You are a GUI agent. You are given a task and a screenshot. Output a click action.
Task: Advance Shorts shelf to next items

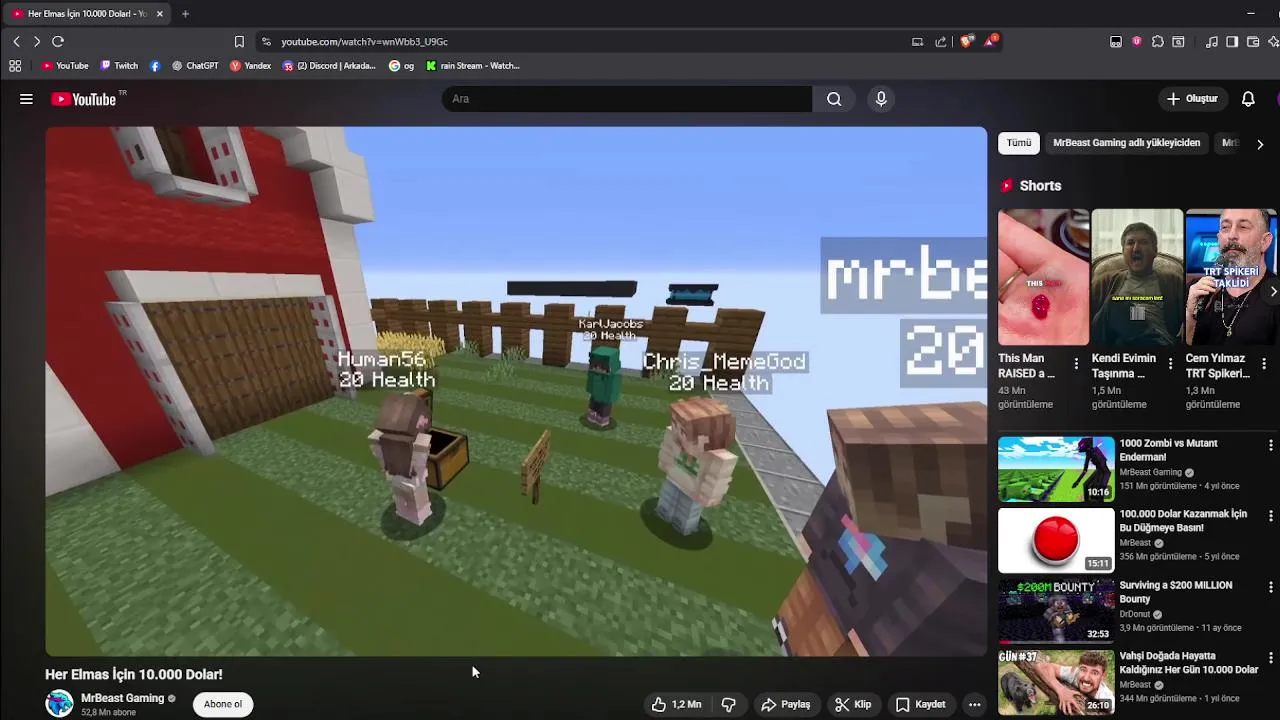click(x=1272, y=292)
